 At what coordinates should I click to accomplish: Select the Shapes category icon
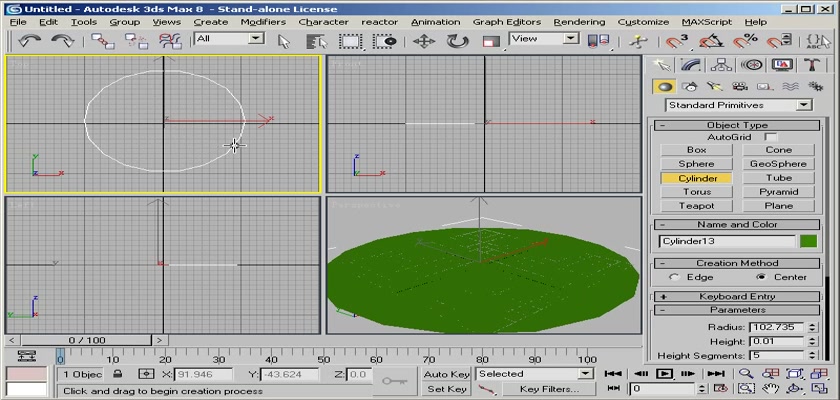click(x=690, y=86)
